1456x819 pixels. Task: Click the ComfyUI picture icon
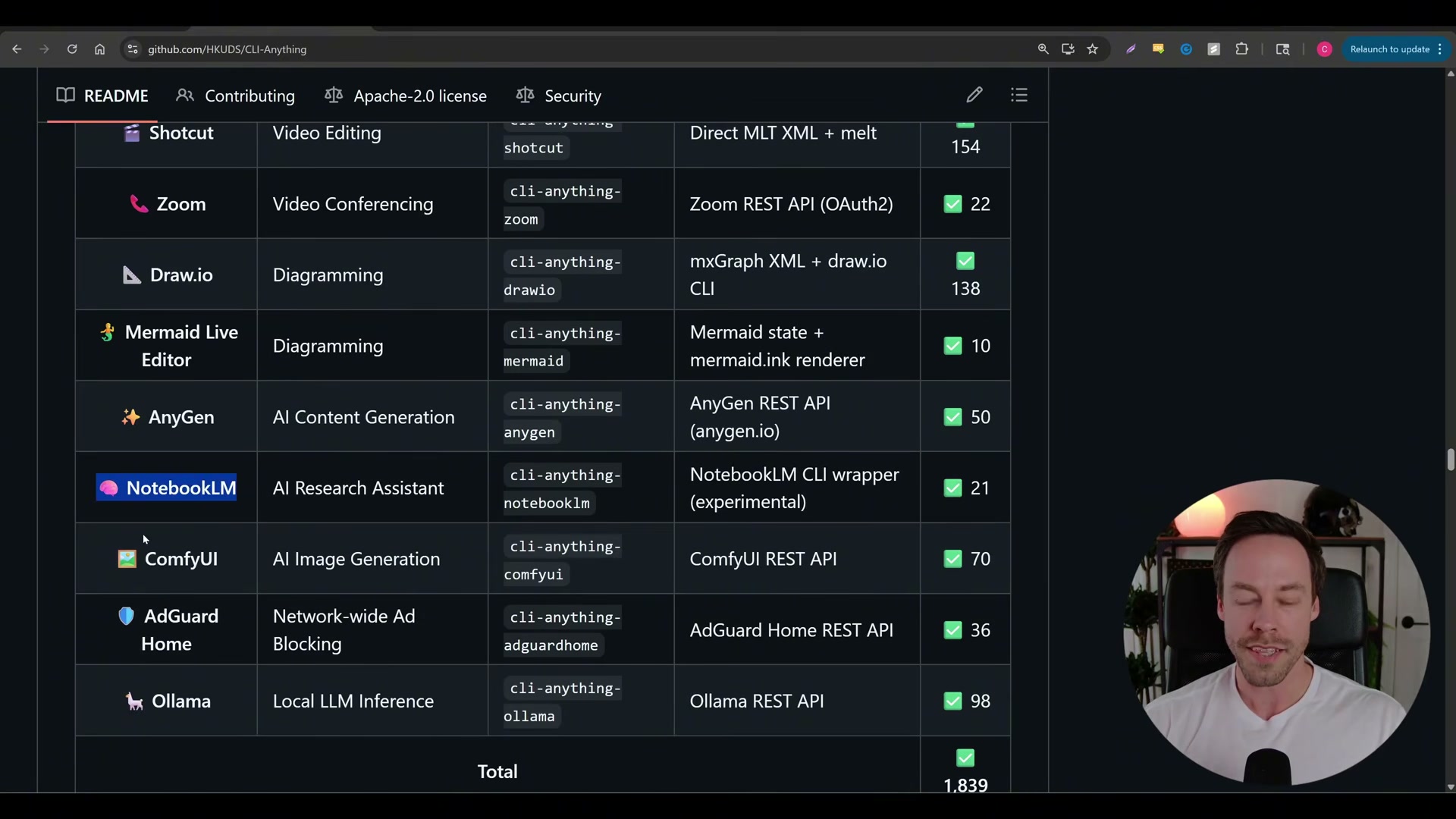pos(127,559)
